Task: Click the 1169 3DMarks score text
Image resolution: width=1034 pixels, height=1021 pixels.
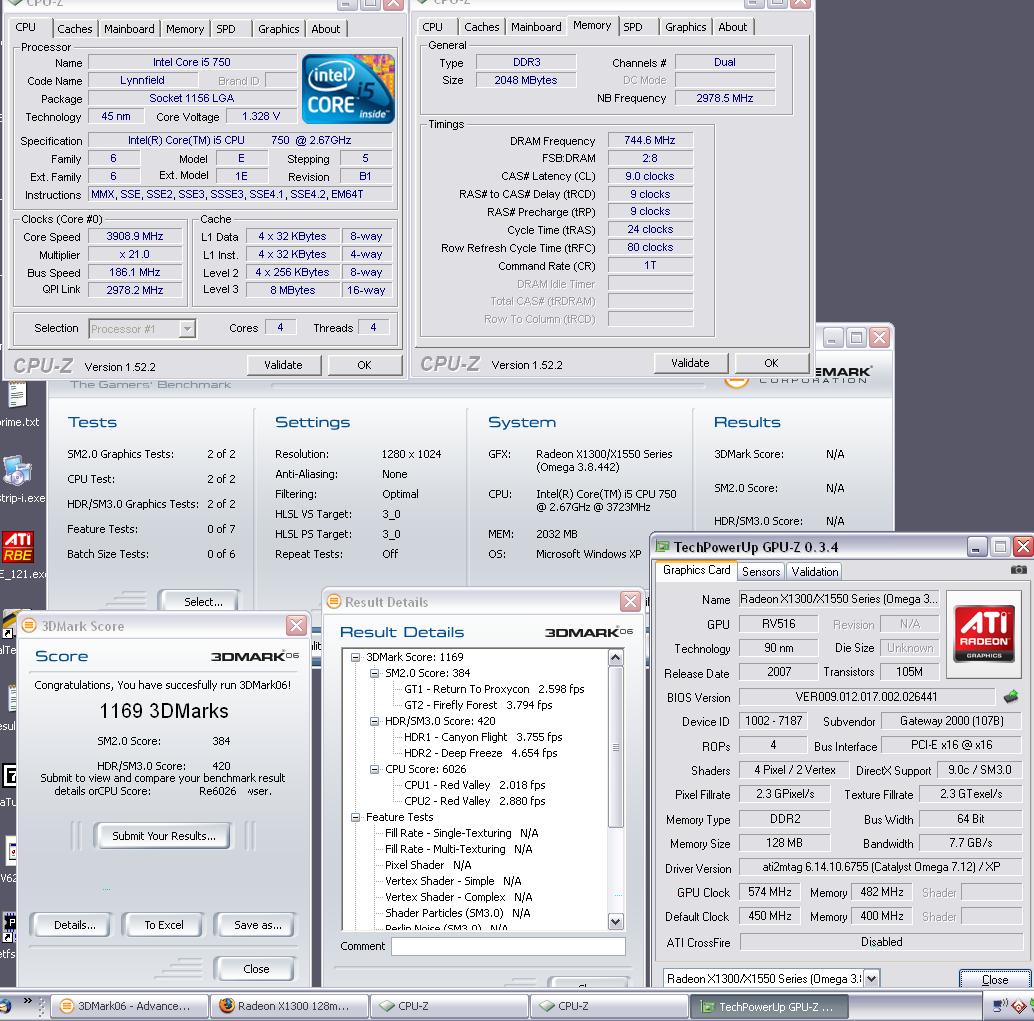Action: coord(164,710)
